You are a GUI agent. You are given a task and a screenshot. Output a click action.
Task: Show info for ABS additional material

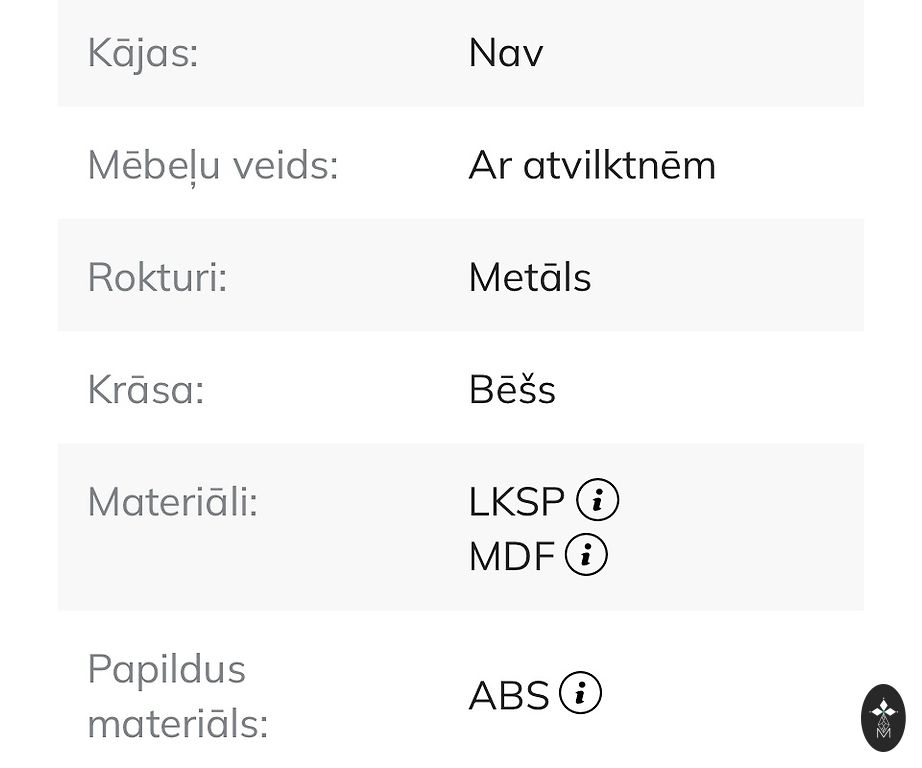click(x=580, y=693)
